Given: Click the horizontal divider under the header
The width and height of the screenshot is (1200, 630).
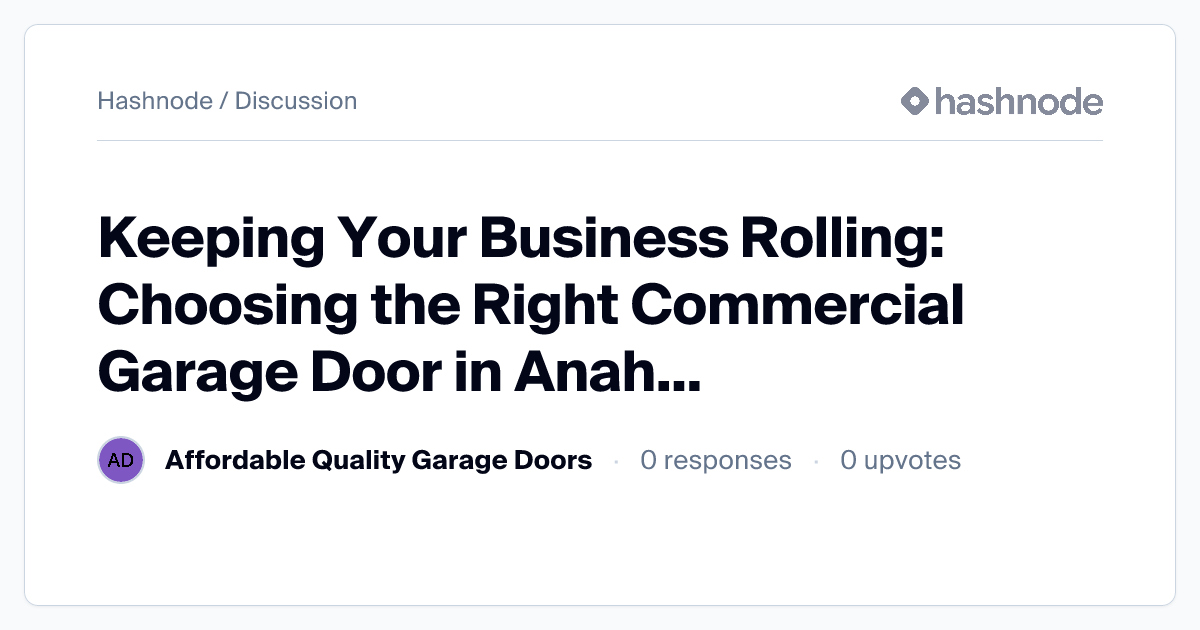Looking at the screenshot, I should pos(600,141).
